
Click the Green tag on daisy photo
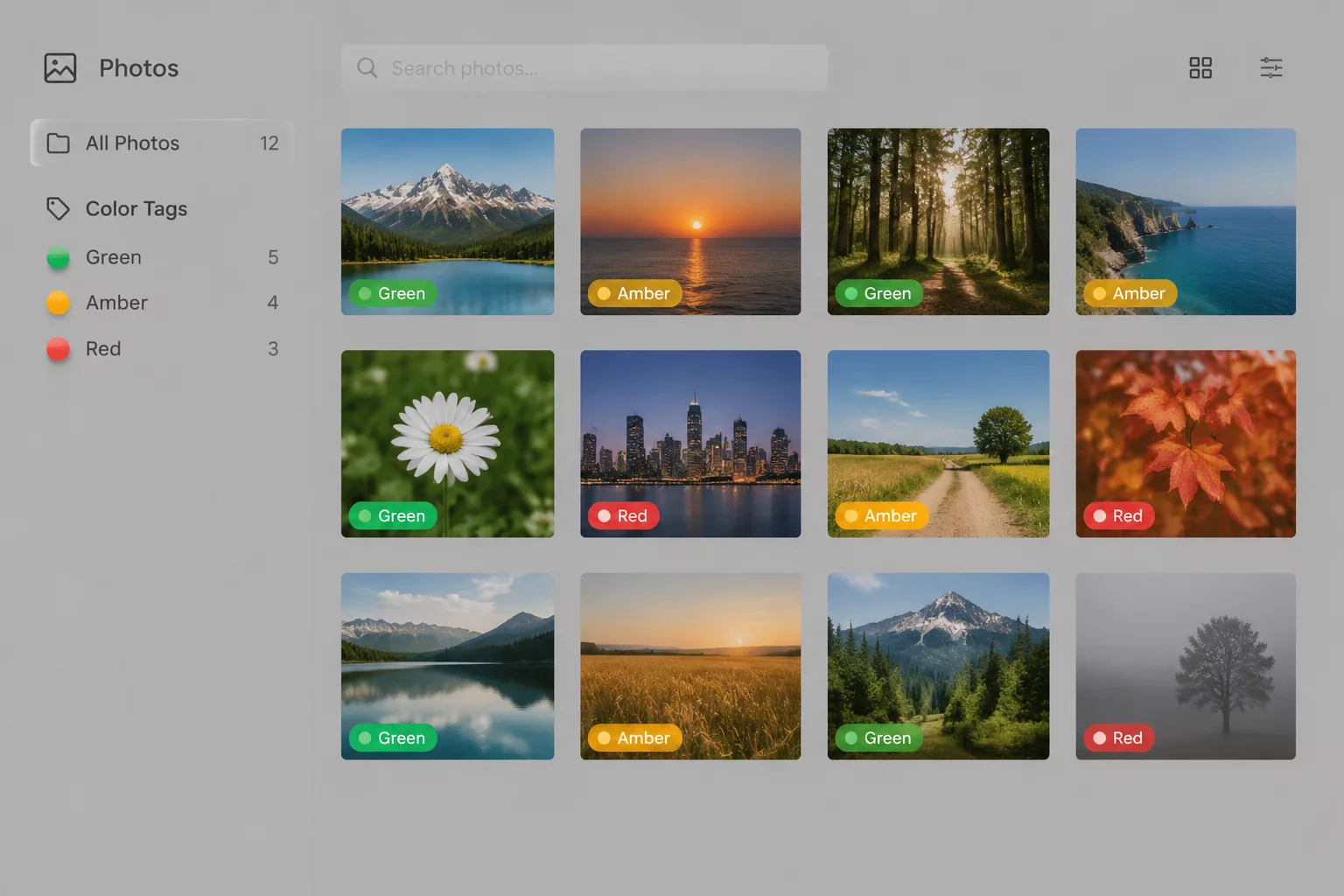(x=393, y=516)
